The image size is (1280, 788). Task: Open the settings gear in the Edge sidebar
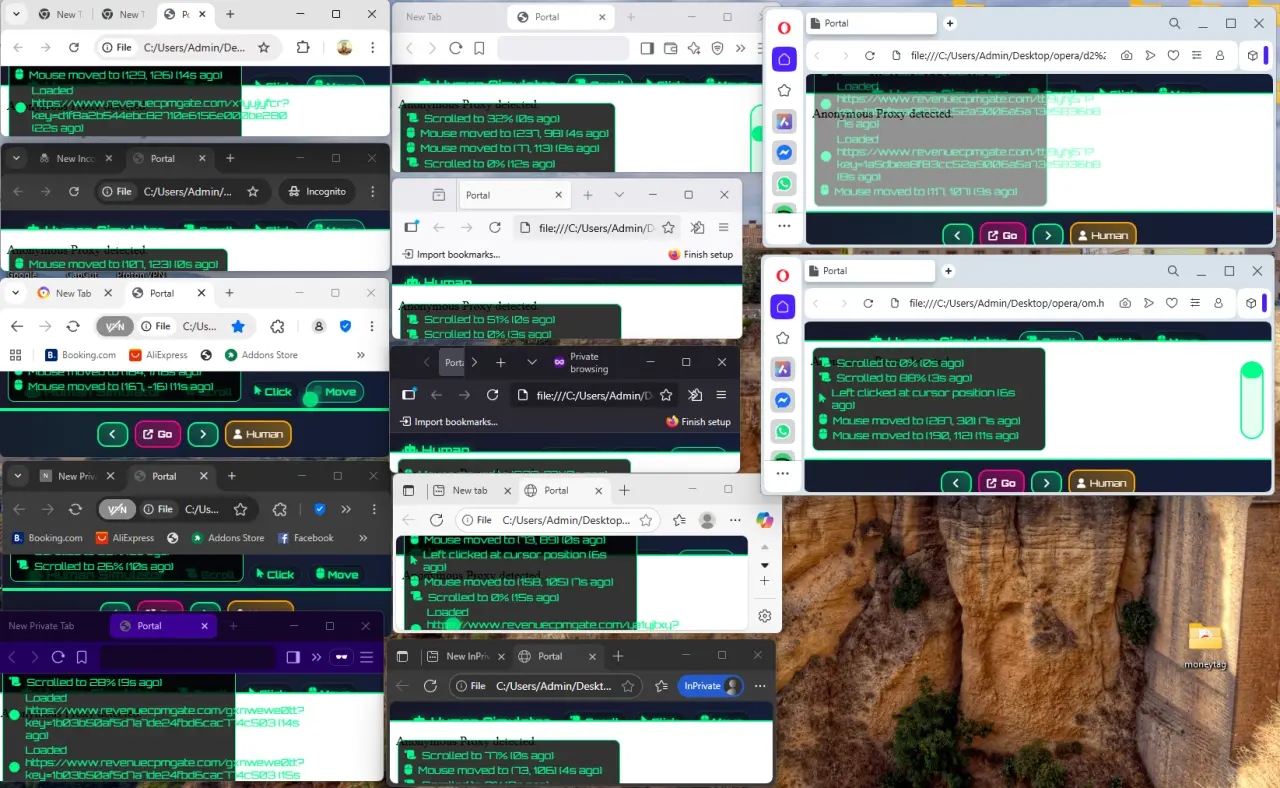(765, 616)
